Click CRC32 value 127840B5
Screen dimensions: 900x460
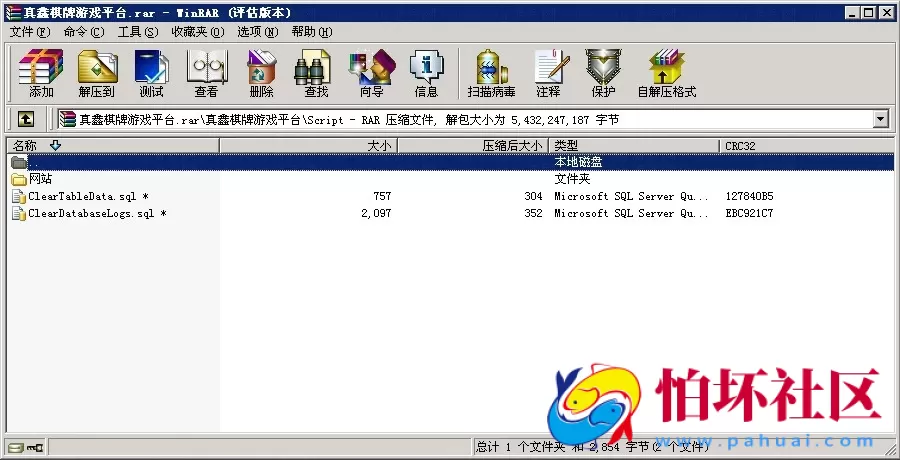click(x=749, y=196)
